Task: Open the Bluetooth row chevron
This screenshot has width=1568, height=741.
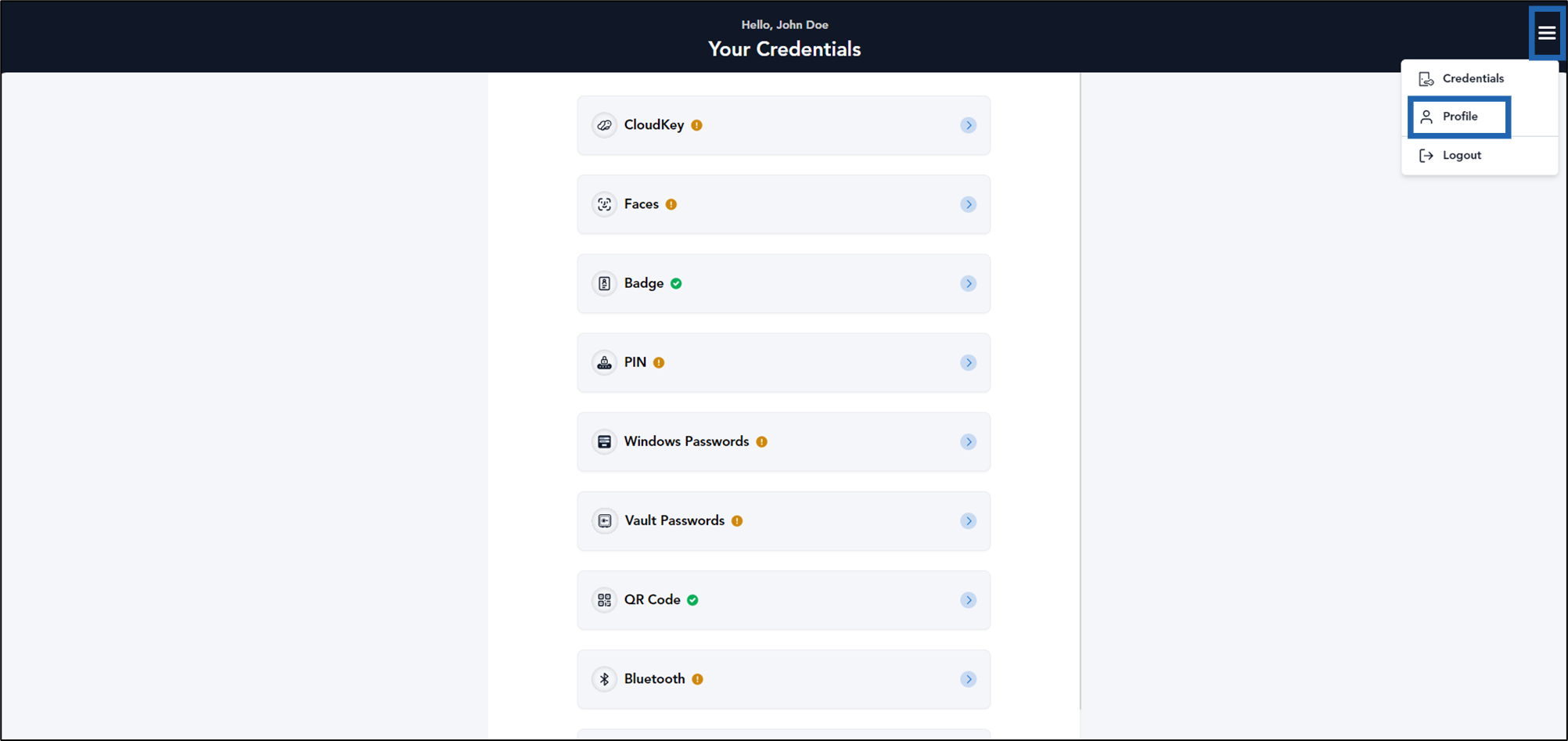Action: tap(969, 679)
